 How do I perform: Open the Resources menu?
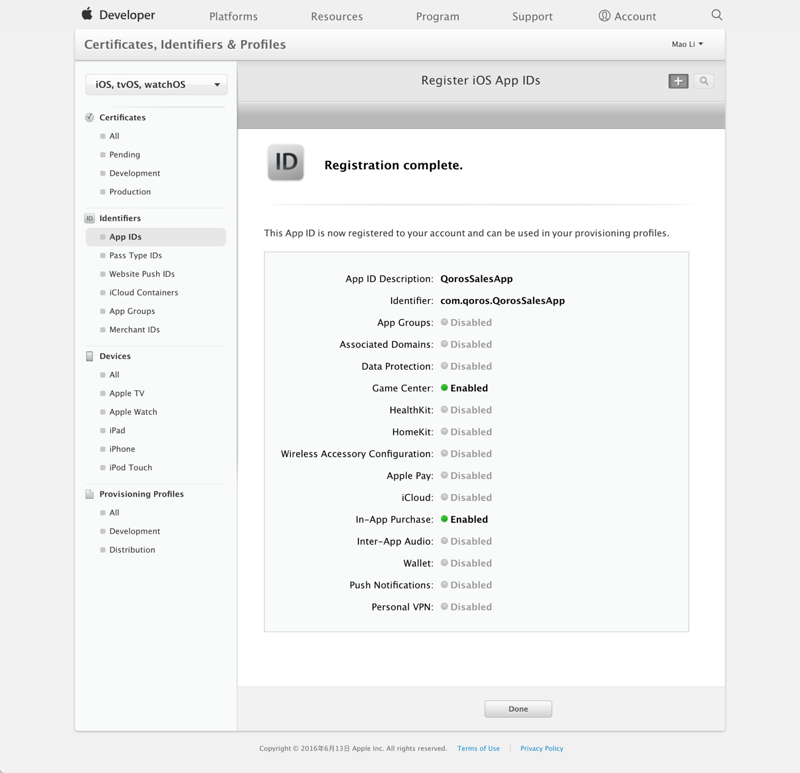pos(337,16)
